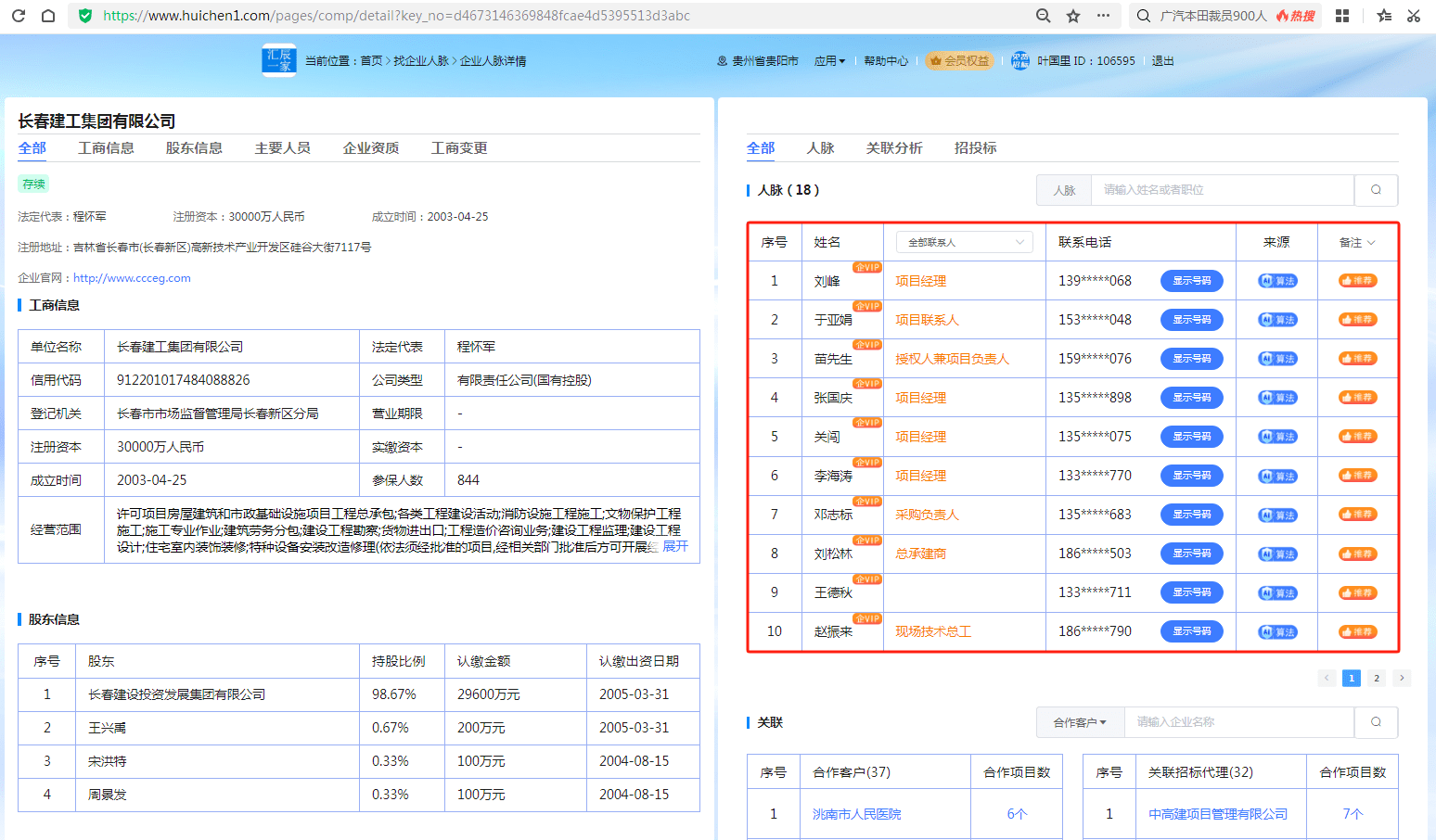
Task: Open the 合作客户 search type dropdown
Action: pyautogui.click(x=1080, y=722)
